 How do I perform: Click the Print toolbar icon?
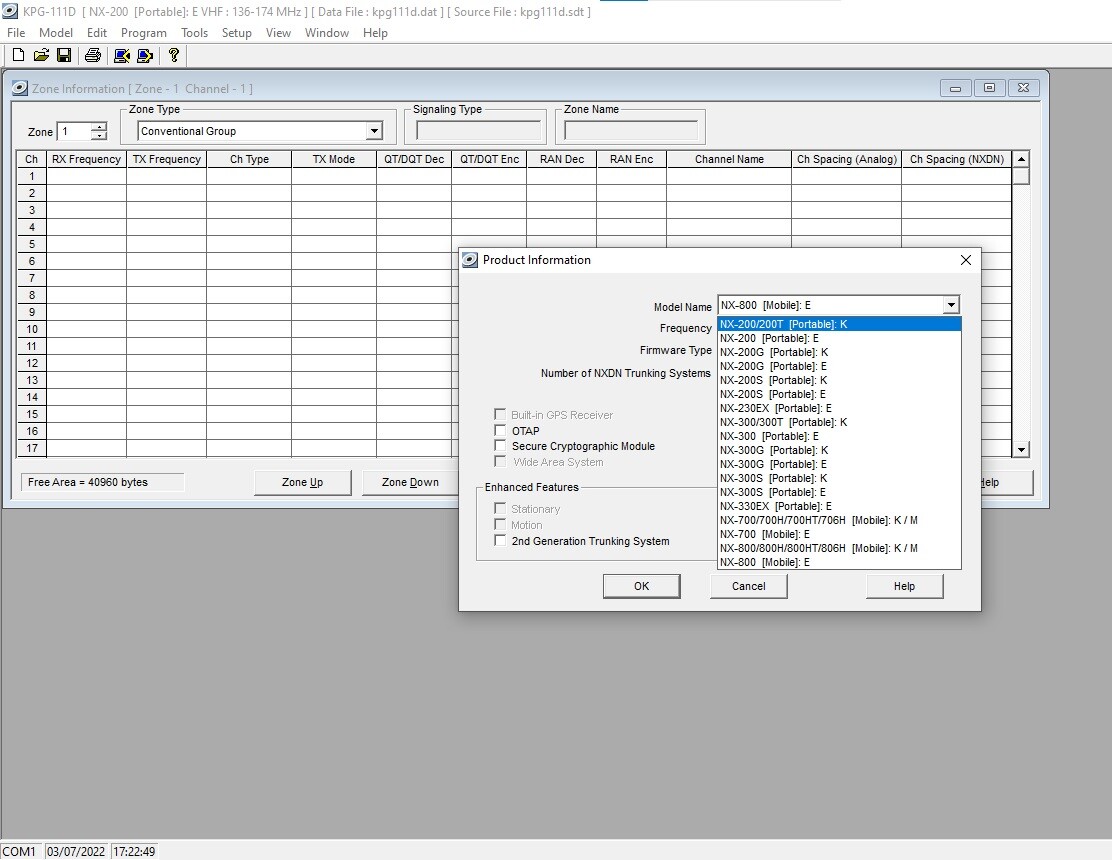(93, 56)
